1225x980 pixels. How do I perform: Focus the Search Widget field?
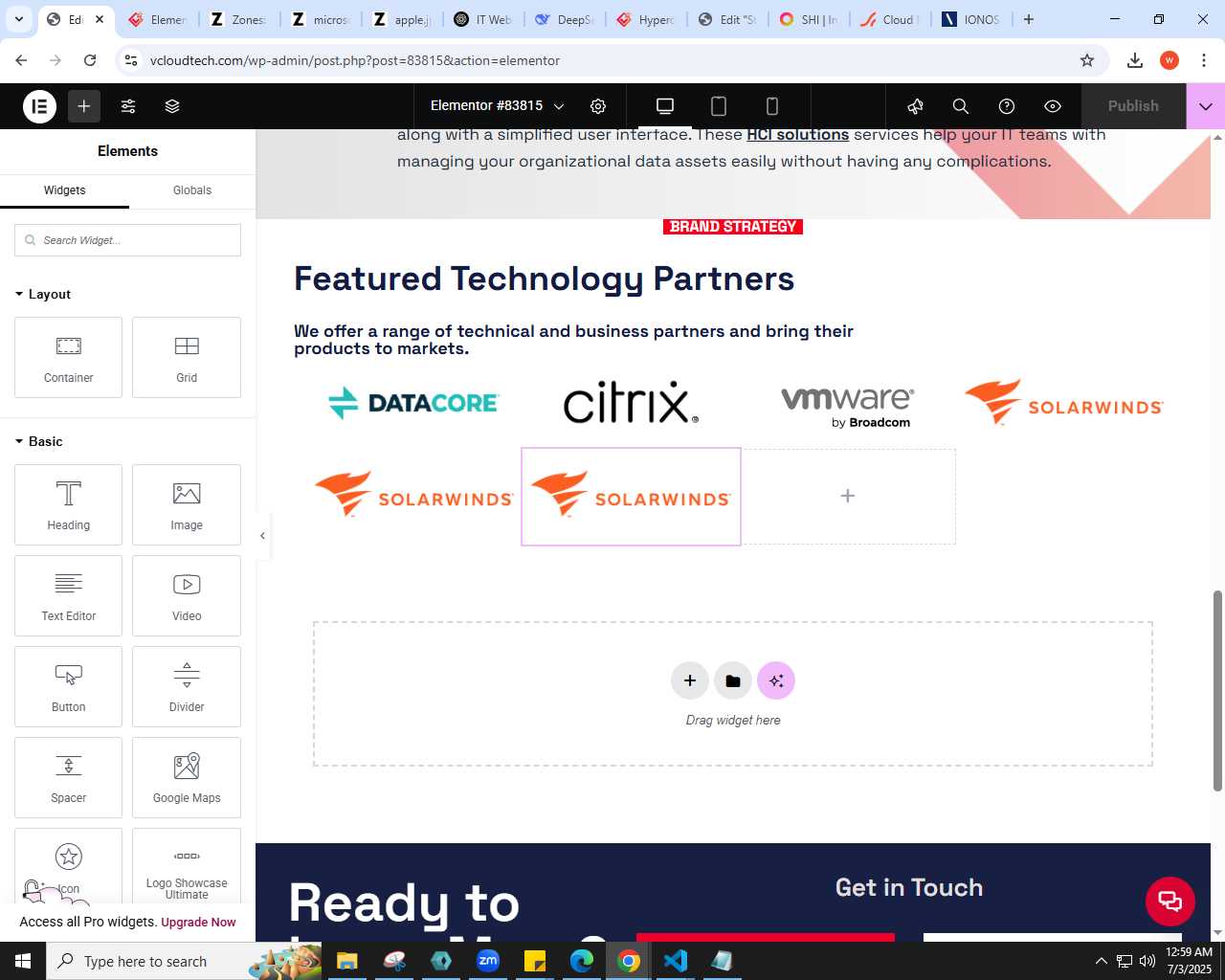point(127,240)
